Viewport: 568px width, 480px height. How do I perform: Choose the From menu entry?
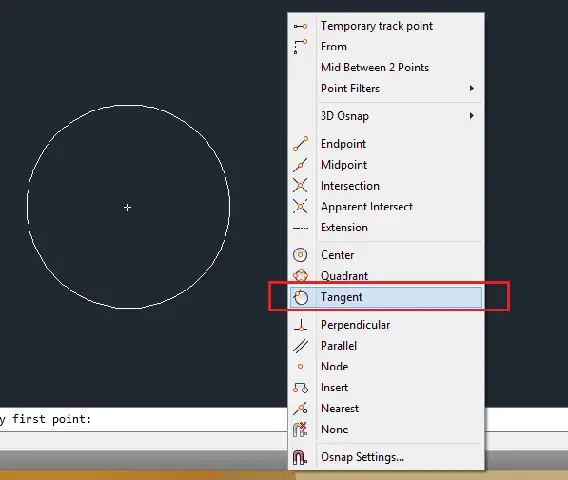pos(386,47)
